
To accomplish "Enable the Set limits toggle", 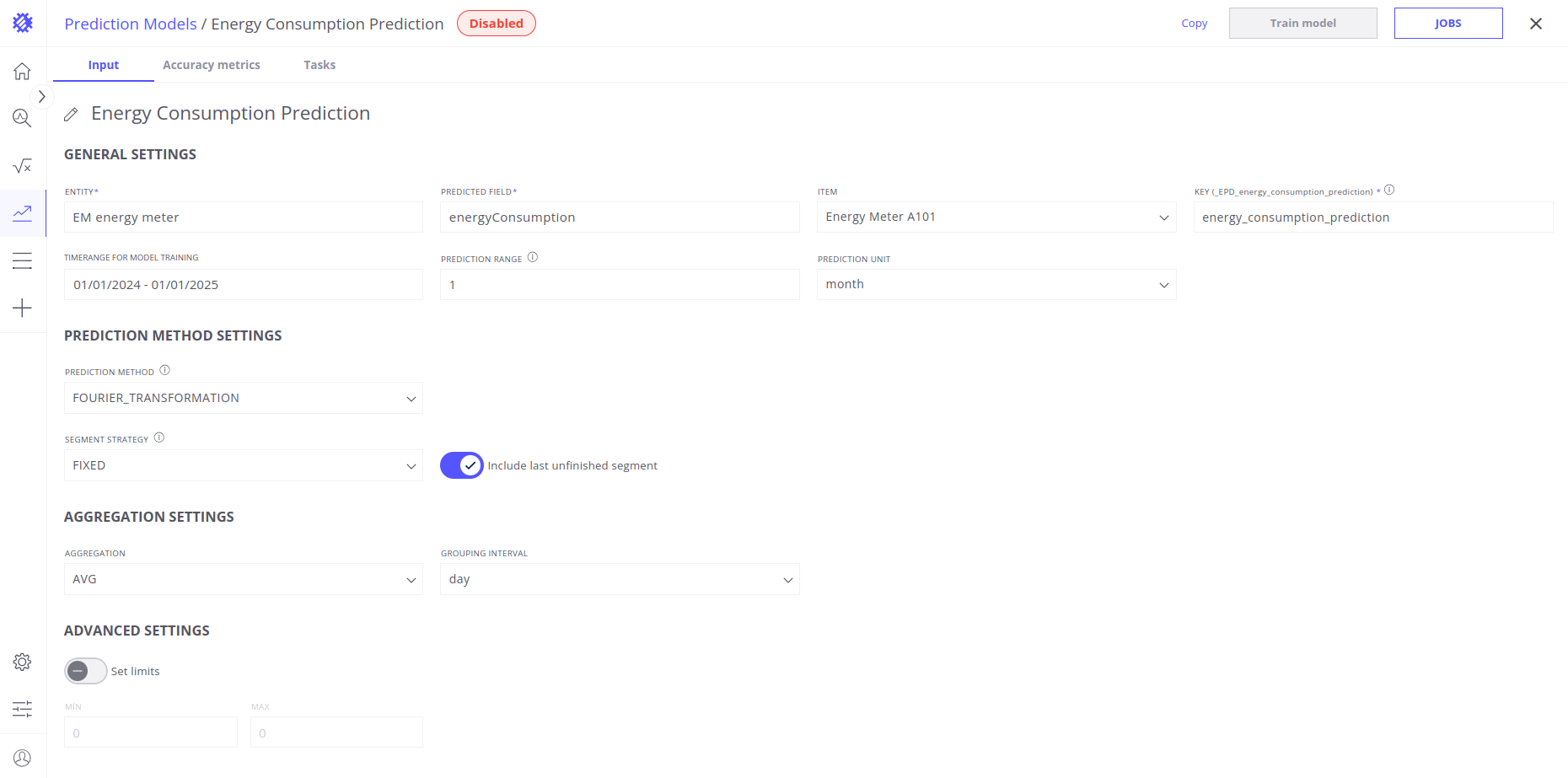I will click(x=86, y=671).
